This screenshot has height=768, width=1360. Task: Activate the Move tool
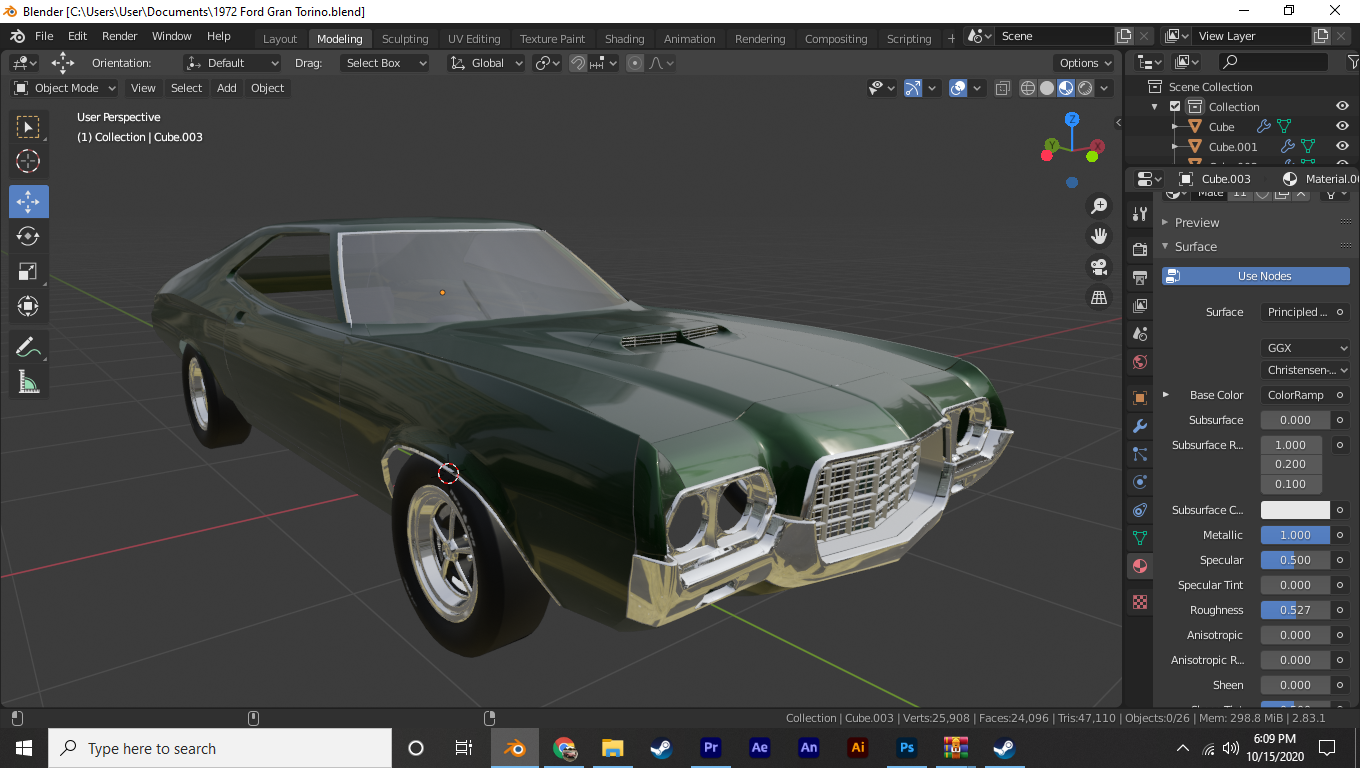[29, 201]
